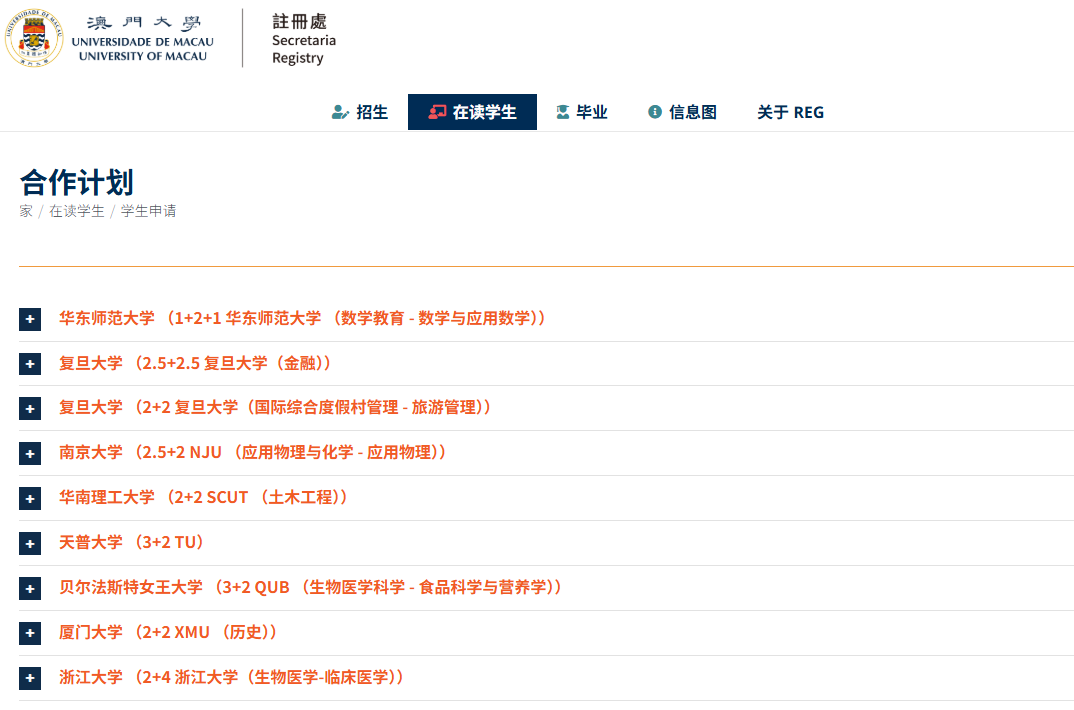
Task: Click the University of Macau name logo text
Action: (x=142, y=38)
